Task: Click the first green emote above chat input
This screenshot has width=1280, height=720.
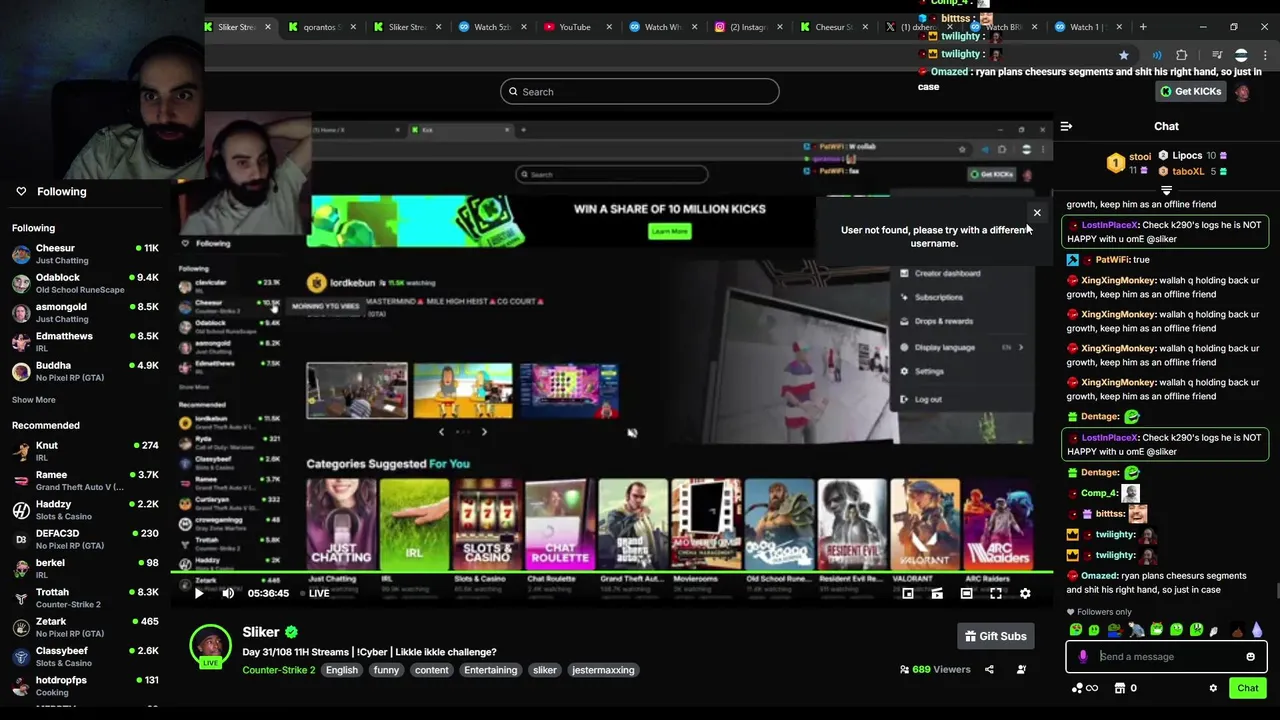Action: pos(1075,630)
